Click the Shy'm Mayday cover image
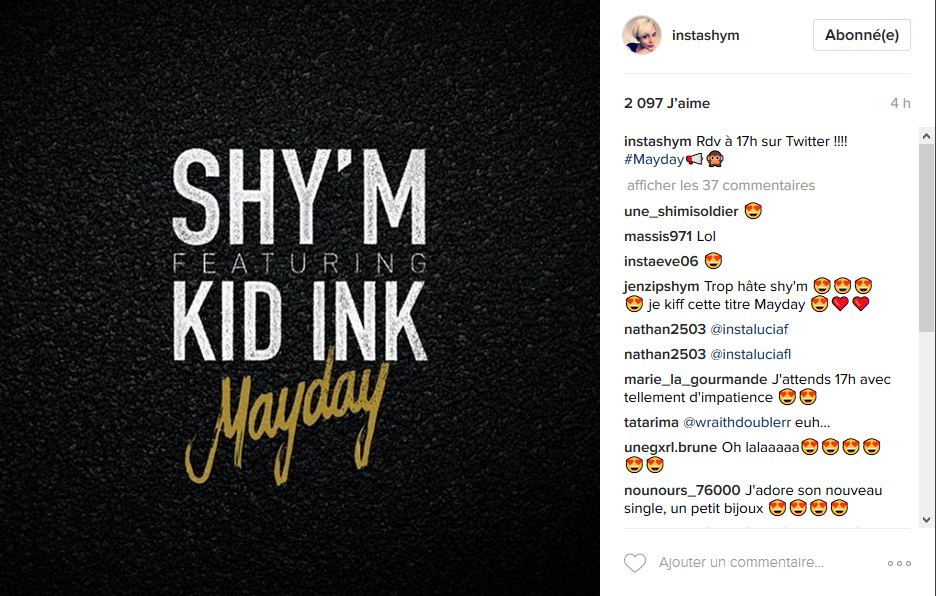This screenshot has height=596, width=936. [x=300, y=298]
